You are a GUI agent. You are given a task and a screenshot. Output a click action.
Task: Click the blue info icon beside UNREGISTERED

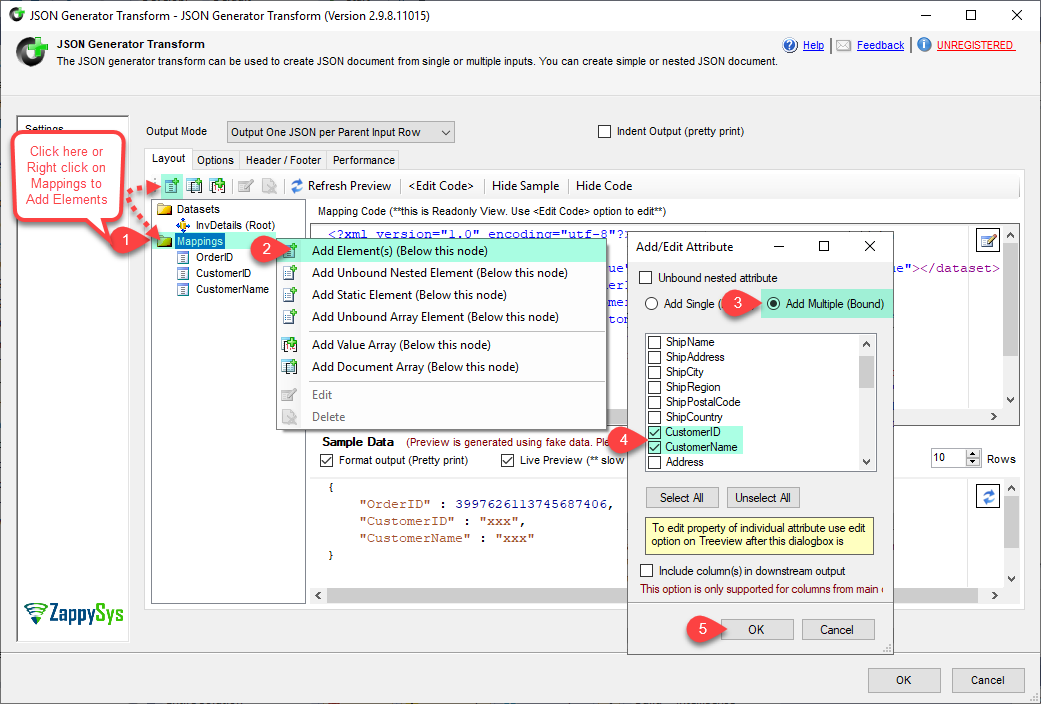click(x=924, y=44)
